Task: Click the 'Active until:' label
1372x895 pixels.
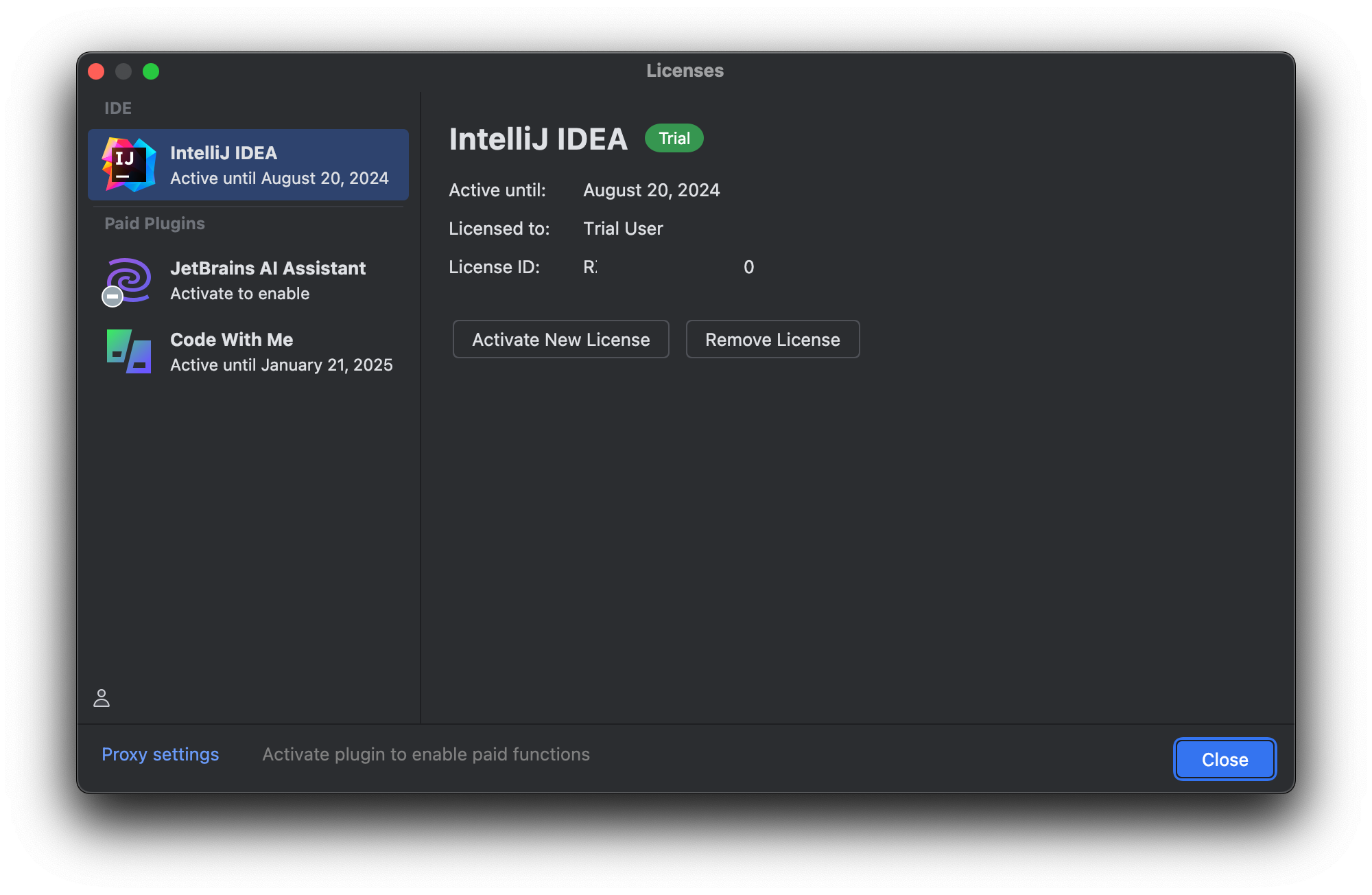Action: tap(497, 190)
